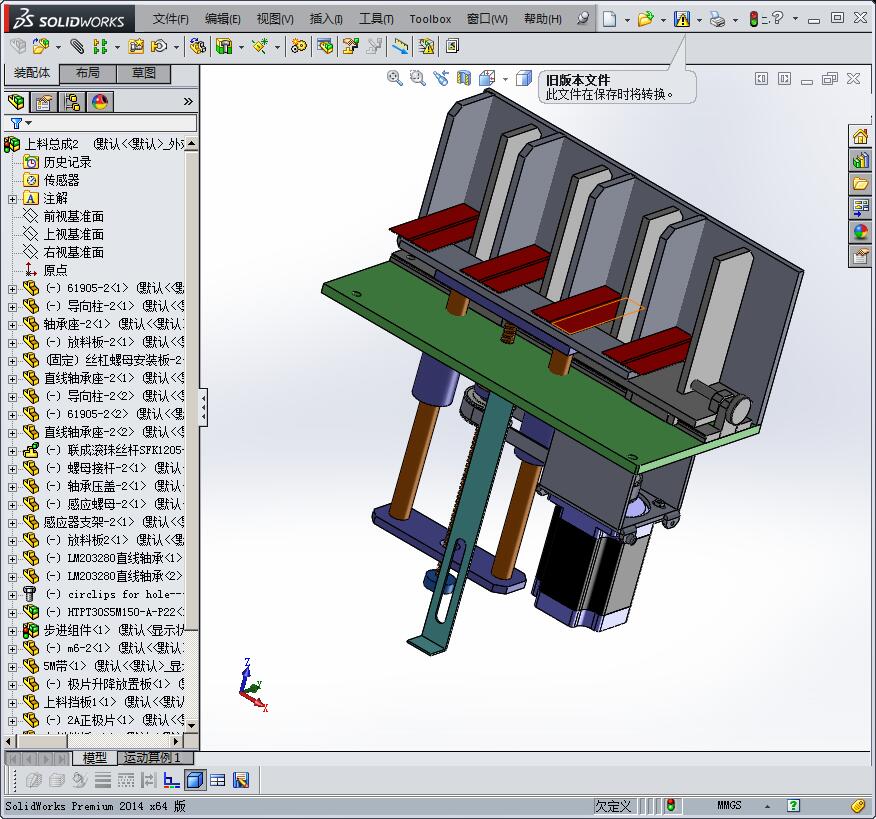
Task: Open the MMGS unit system arrow
Action: tap(768, 806)
